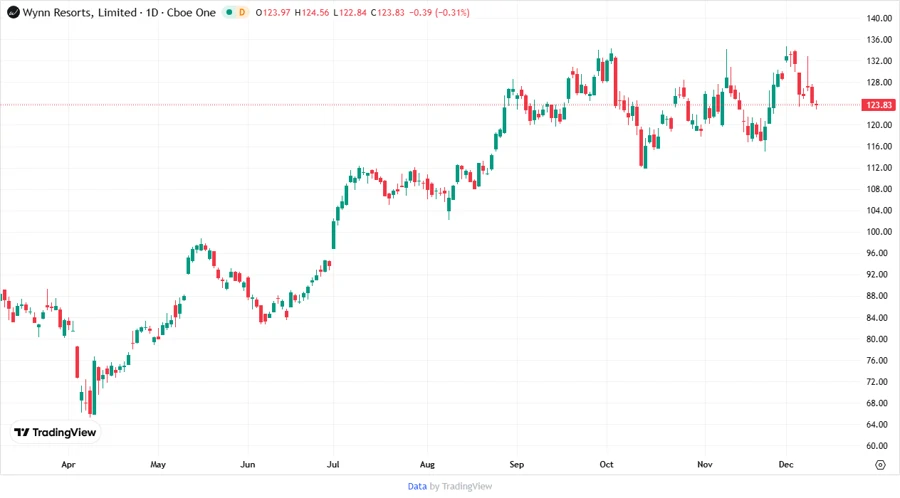The image size is (900, 498).
Task: Click the 128.00 price axis label
Action: [879, 82]
